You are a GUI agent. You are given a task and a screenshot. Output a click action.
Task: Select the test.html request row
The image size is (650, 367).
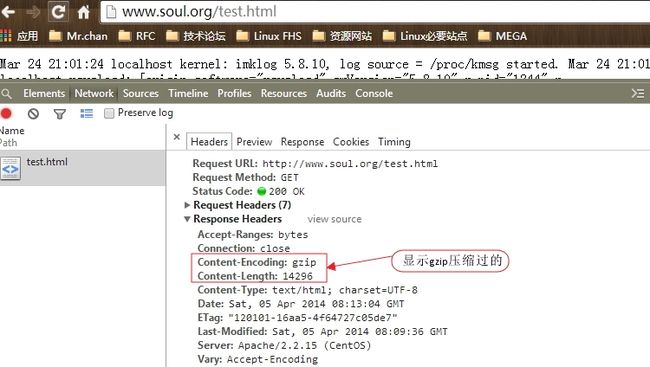click(82, 168)
